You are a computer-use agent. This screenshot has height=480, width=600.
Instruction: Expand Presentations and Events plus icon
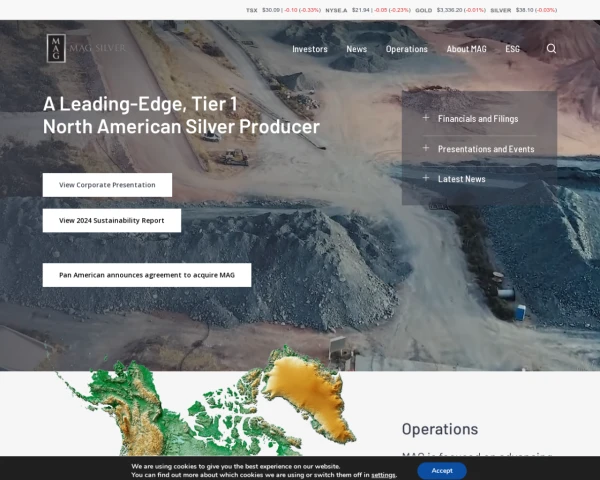[426, 148]
